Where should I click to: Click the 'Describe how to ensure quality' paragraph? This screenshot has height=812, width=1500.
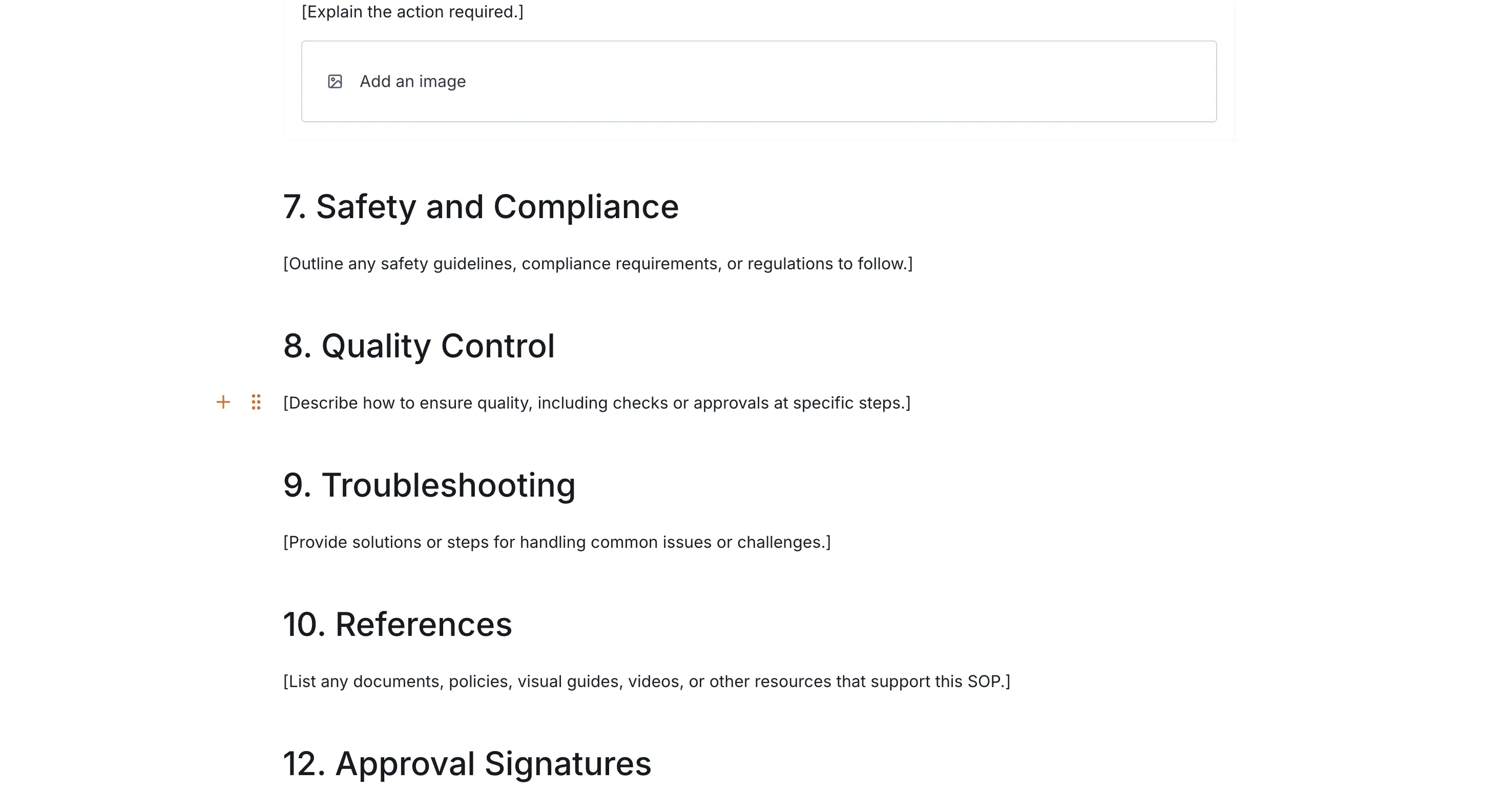(596, 403)
